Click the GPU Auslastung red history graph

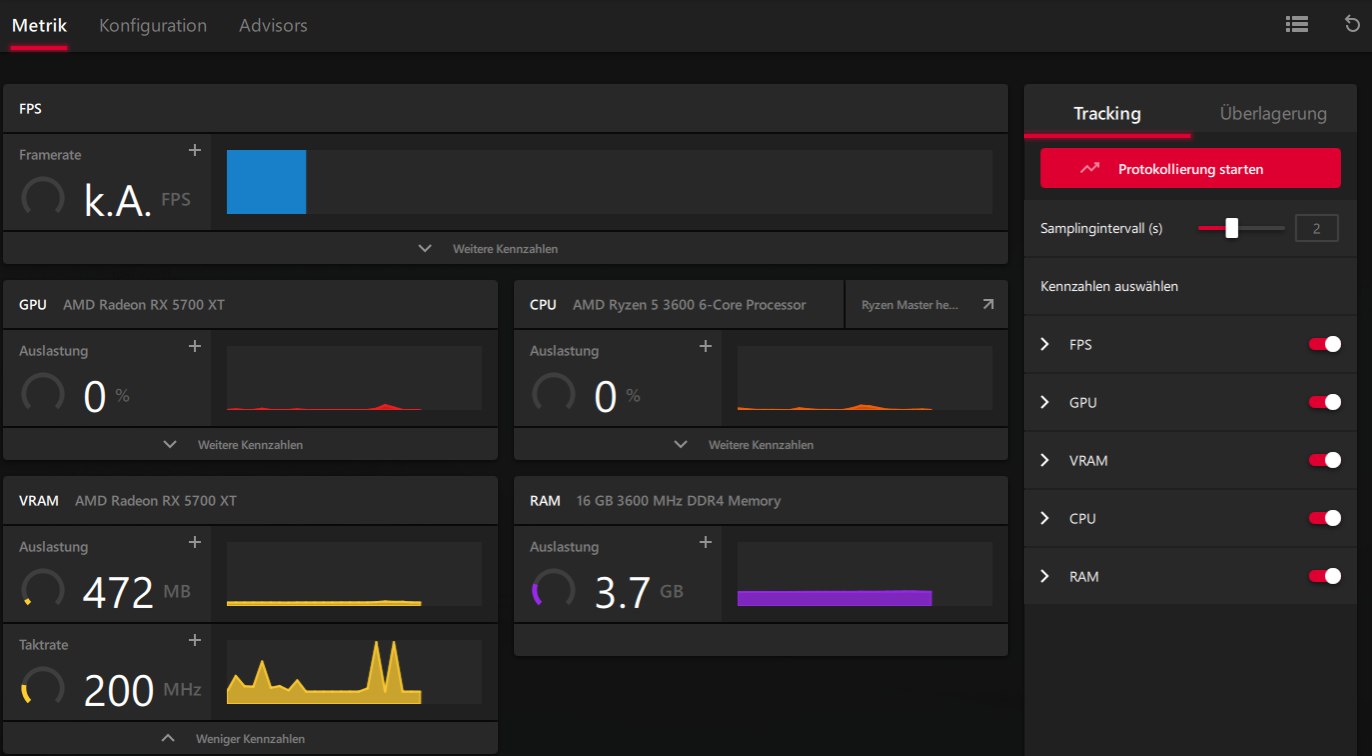click(354, 378)
